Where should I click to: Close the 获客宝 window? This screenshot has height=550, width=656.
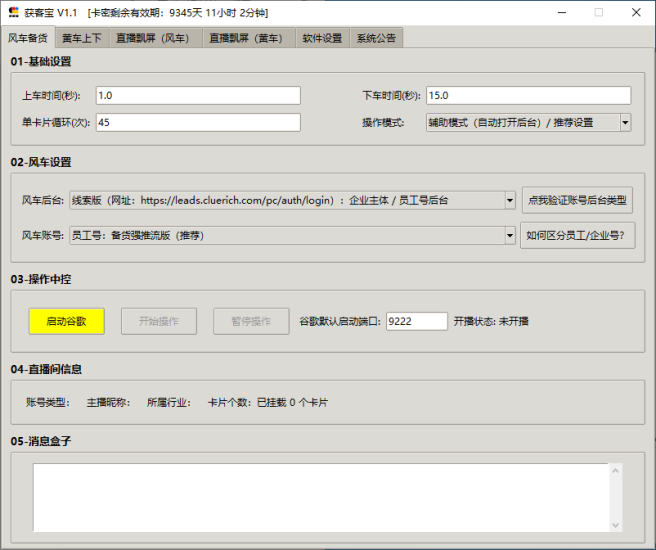[636, 13]
